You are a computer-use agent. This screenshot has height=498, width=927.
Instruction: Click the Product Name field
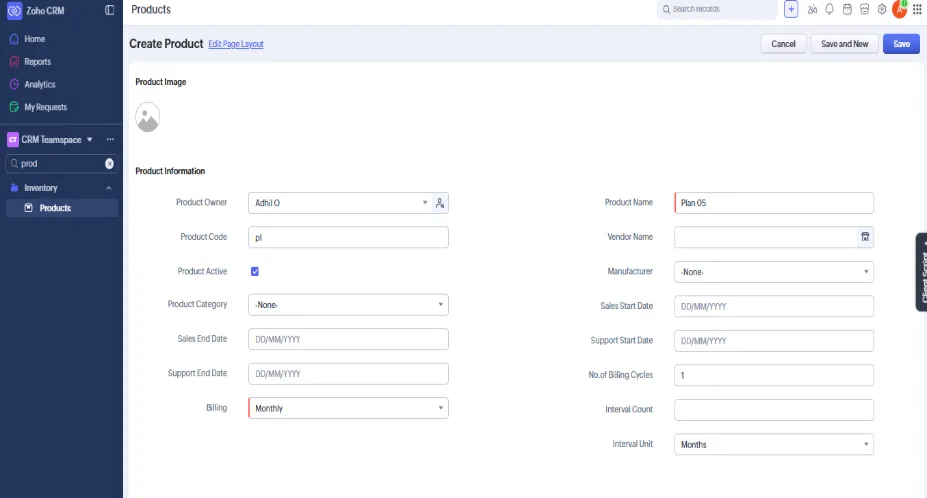tap(774, 203)
